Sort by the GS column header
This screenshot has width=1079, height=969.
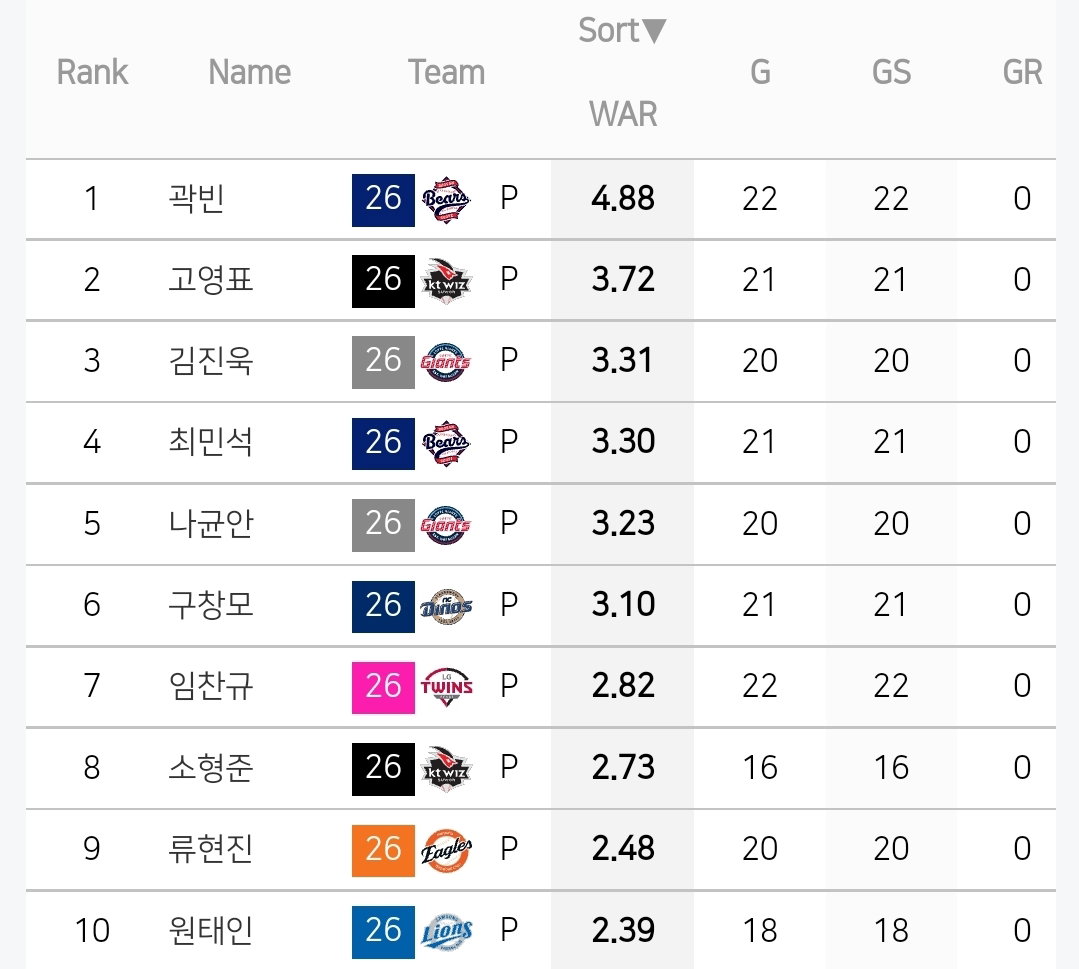(891, 72)
